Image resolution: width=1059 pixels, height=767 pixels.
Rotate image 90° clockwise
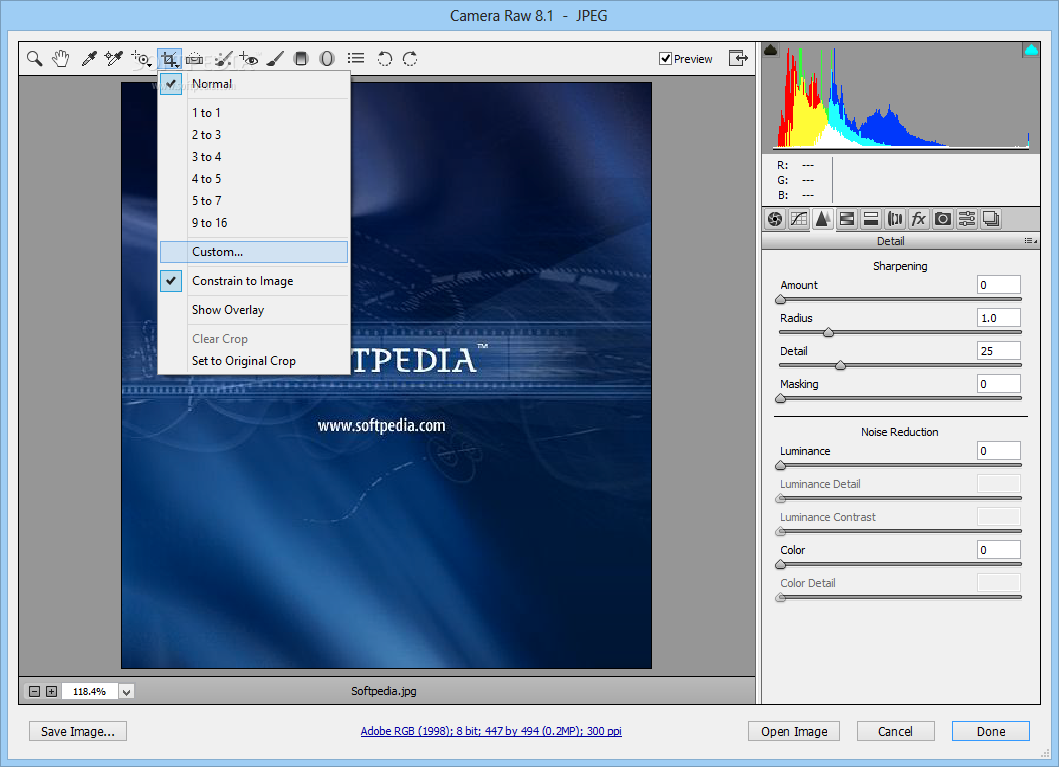click(x=410, y=59)
